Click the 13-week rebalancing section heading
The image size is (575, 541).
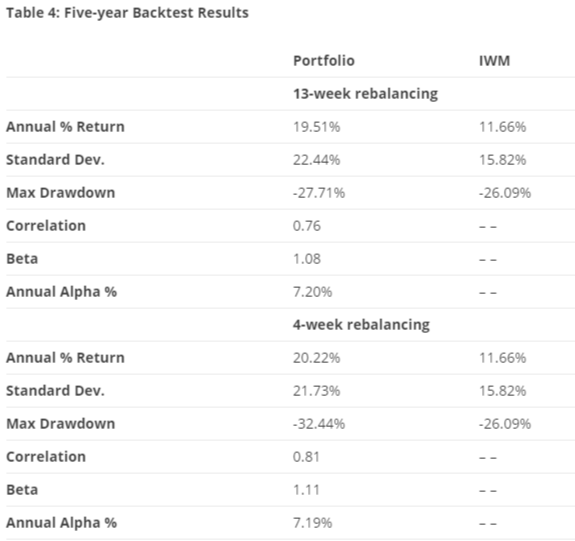[x=365, y=94]
